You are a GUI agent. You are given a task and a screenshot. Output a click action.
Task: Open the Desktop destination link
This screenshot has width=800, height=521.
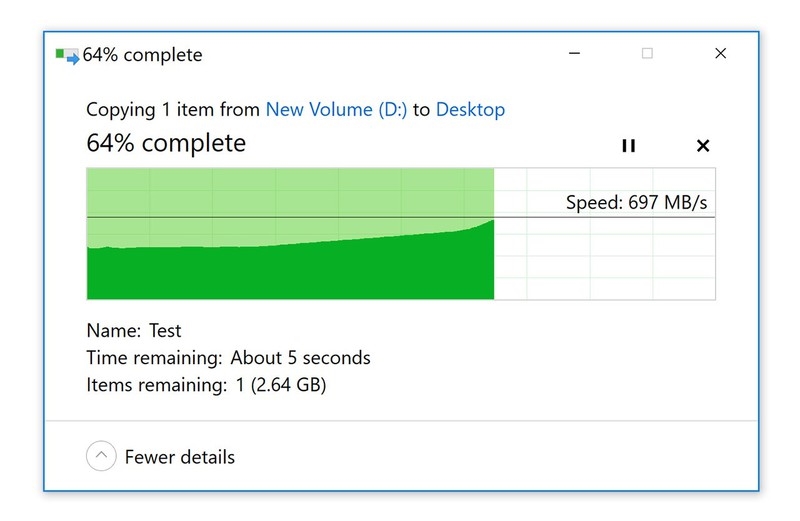[470, 110]
